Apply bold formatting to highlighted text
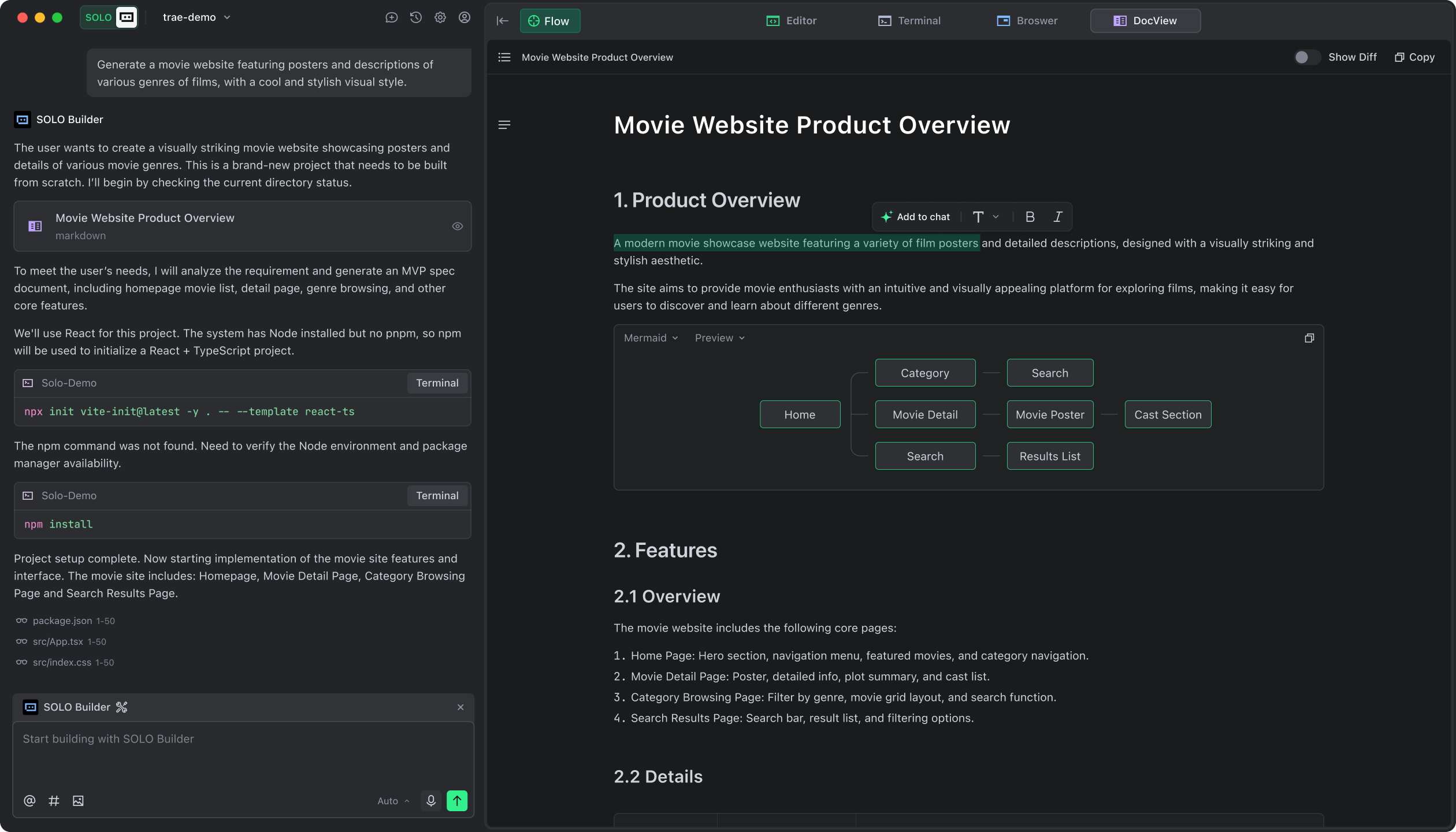The height and width of the screenshot is (832, 1456). point(1030,217)
